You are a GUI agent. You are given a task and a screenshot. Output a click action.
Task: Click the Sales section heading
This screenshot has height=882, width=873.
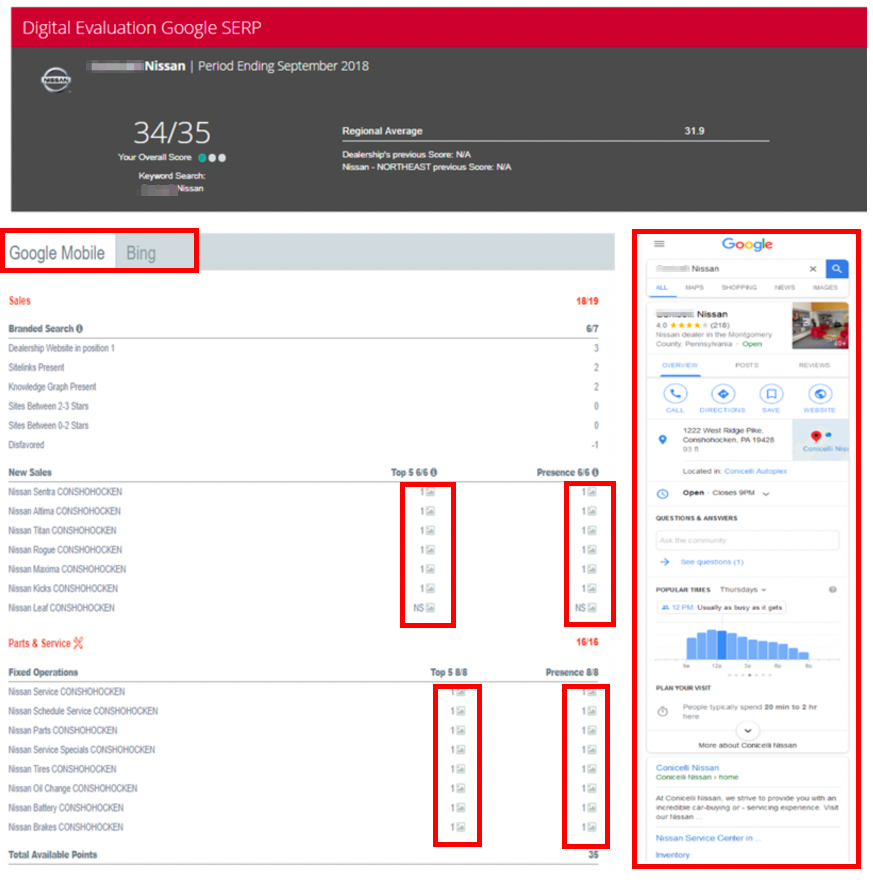pyautogui.click(x=20, y=301)
